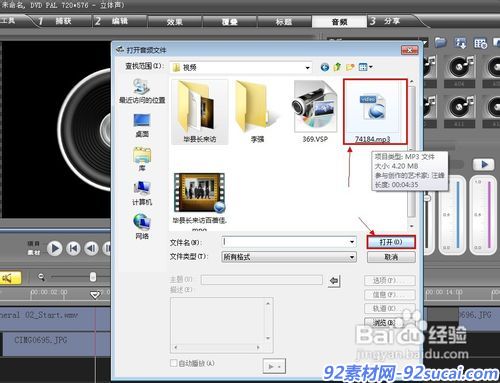This screenshot has height=383, width=500.
Task: Click the library sort grid icon
Action: 481,43
